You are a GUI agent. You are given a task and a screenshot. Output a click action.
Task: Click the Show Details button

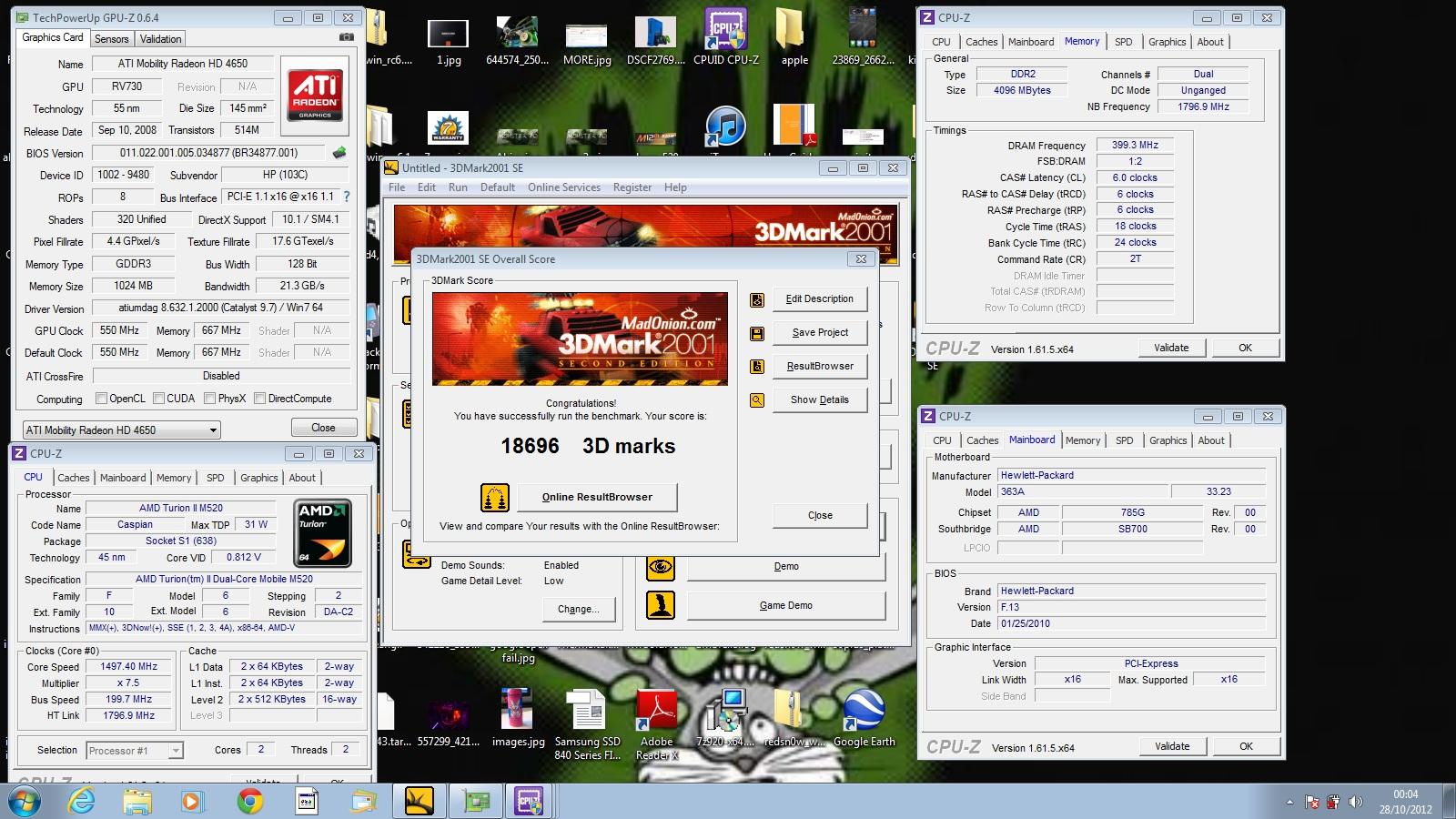click(820, 400)
